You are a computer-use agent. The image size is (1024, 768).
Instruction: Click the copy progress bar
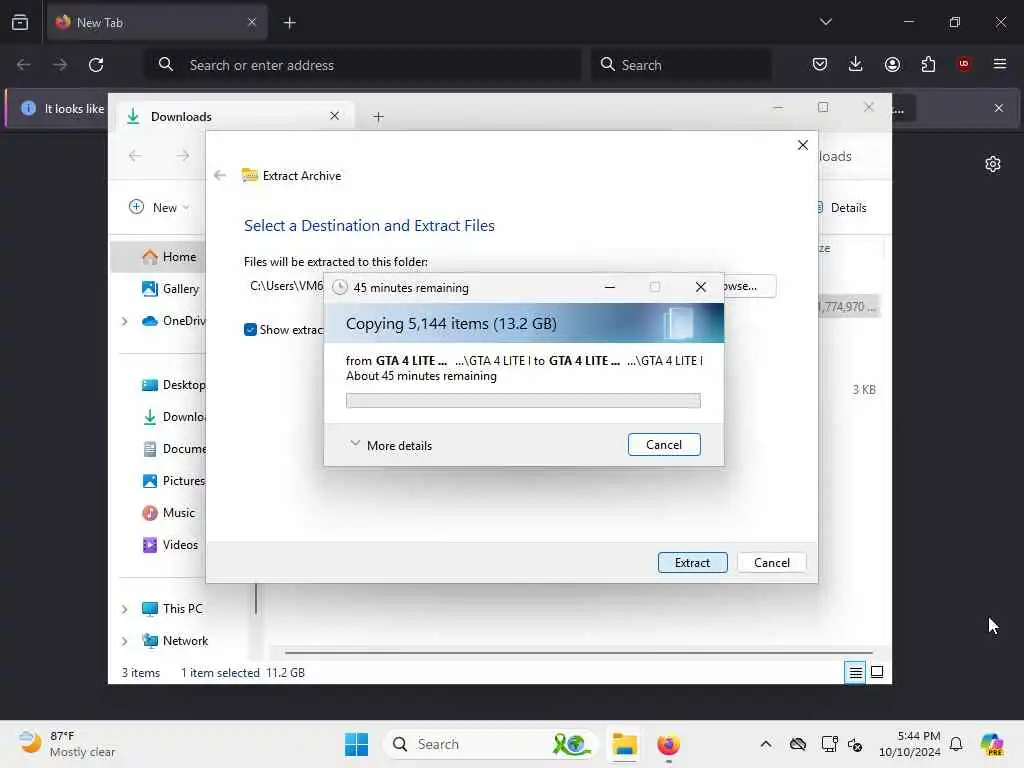pos(523,400)
